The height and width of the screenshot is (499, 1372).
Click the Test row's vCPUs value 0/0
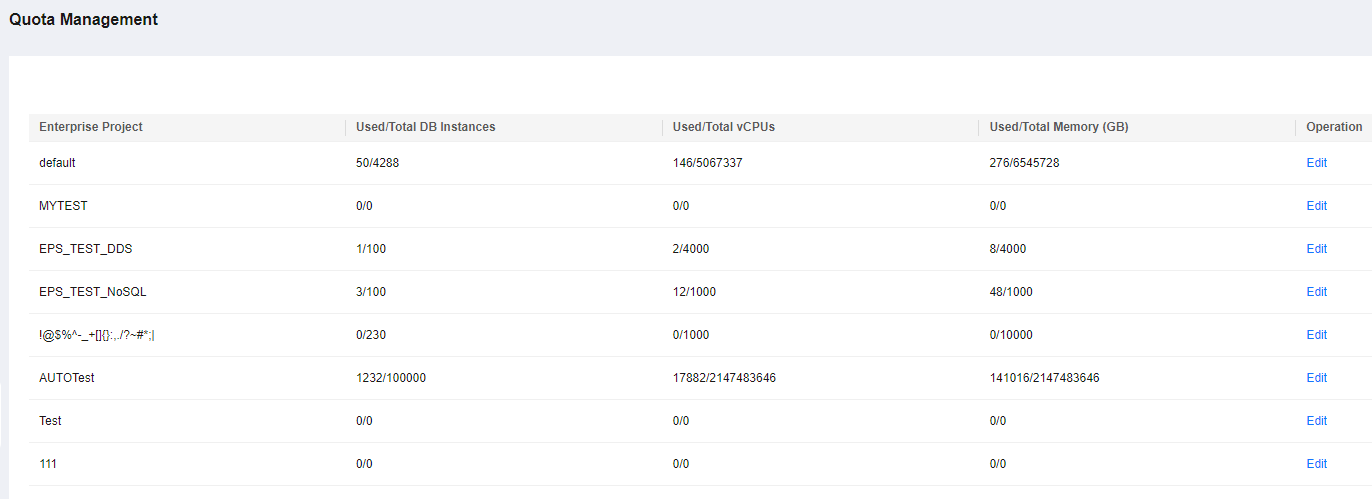(681, 421)
